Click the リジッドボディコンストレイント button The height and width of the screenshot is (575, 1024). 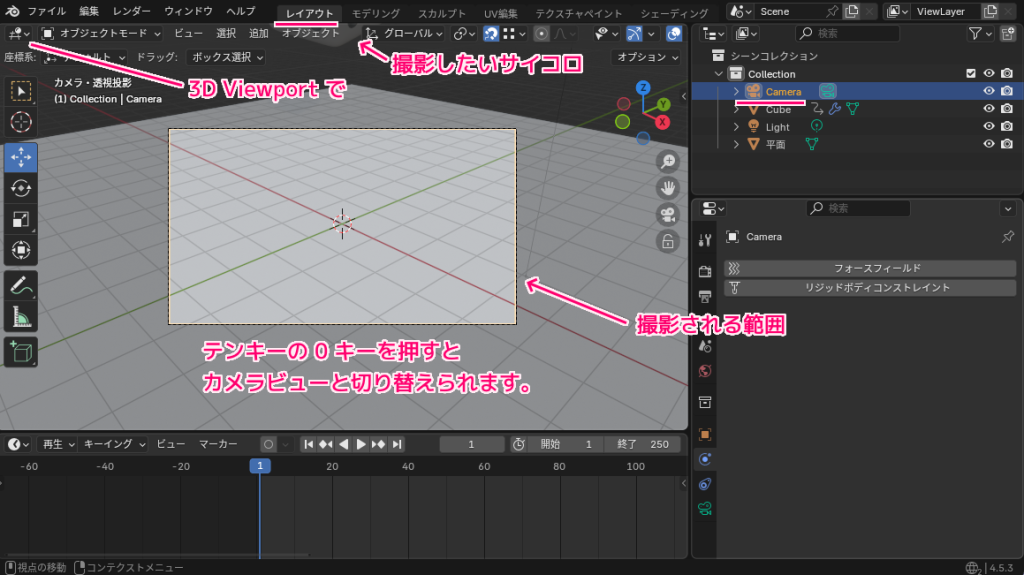[870, 288]
